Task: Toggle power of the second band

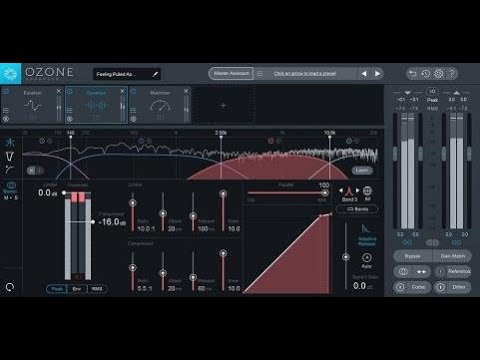Action: (x=142, y=141)
